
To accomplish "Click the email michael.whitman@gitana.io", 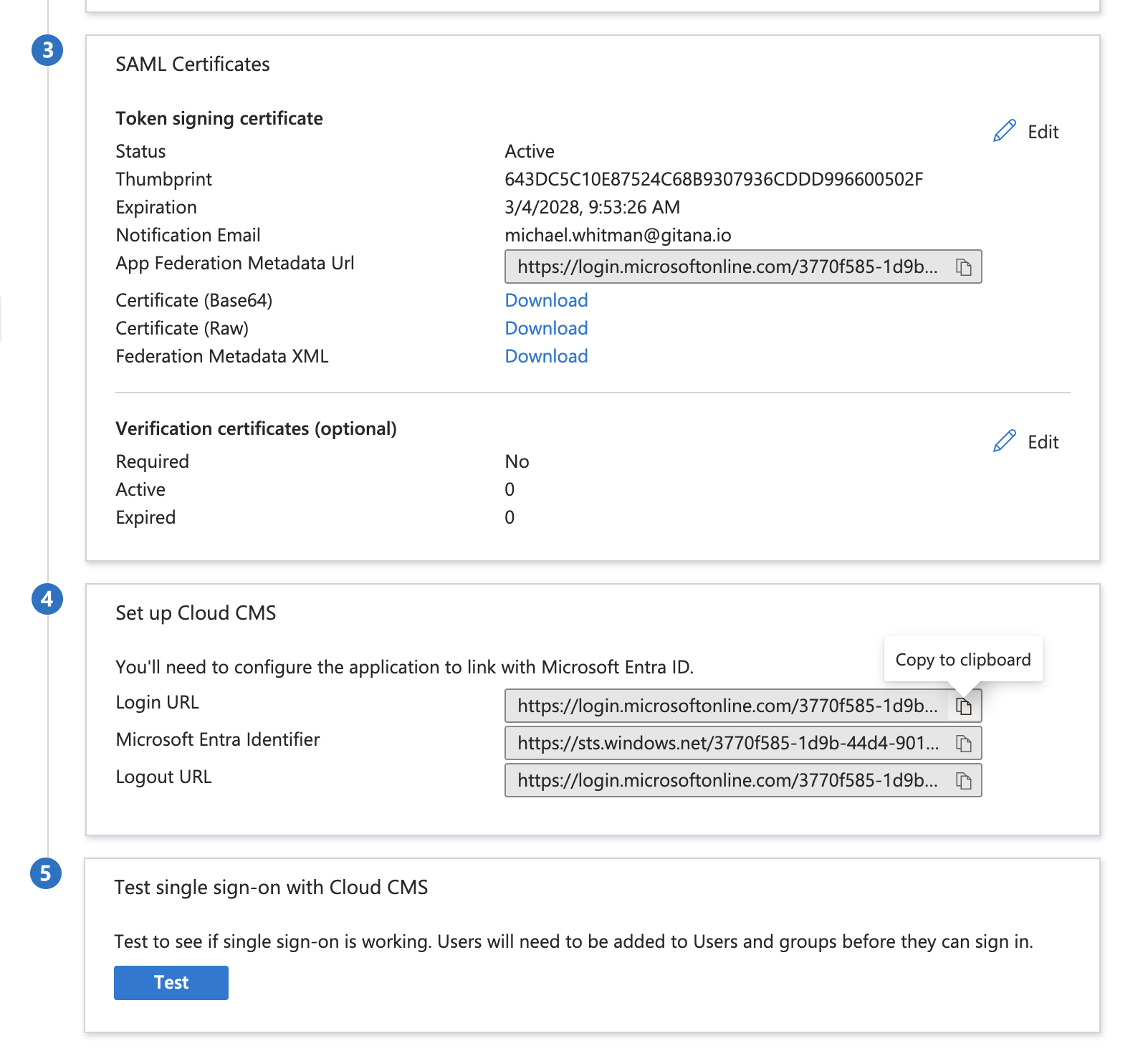I will [618, 235].
